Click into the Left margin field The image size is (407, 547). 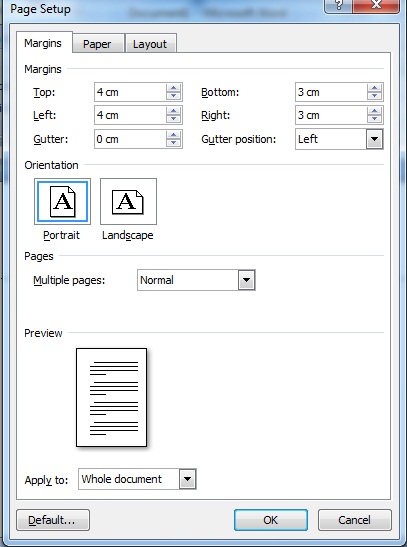point(130,115)
